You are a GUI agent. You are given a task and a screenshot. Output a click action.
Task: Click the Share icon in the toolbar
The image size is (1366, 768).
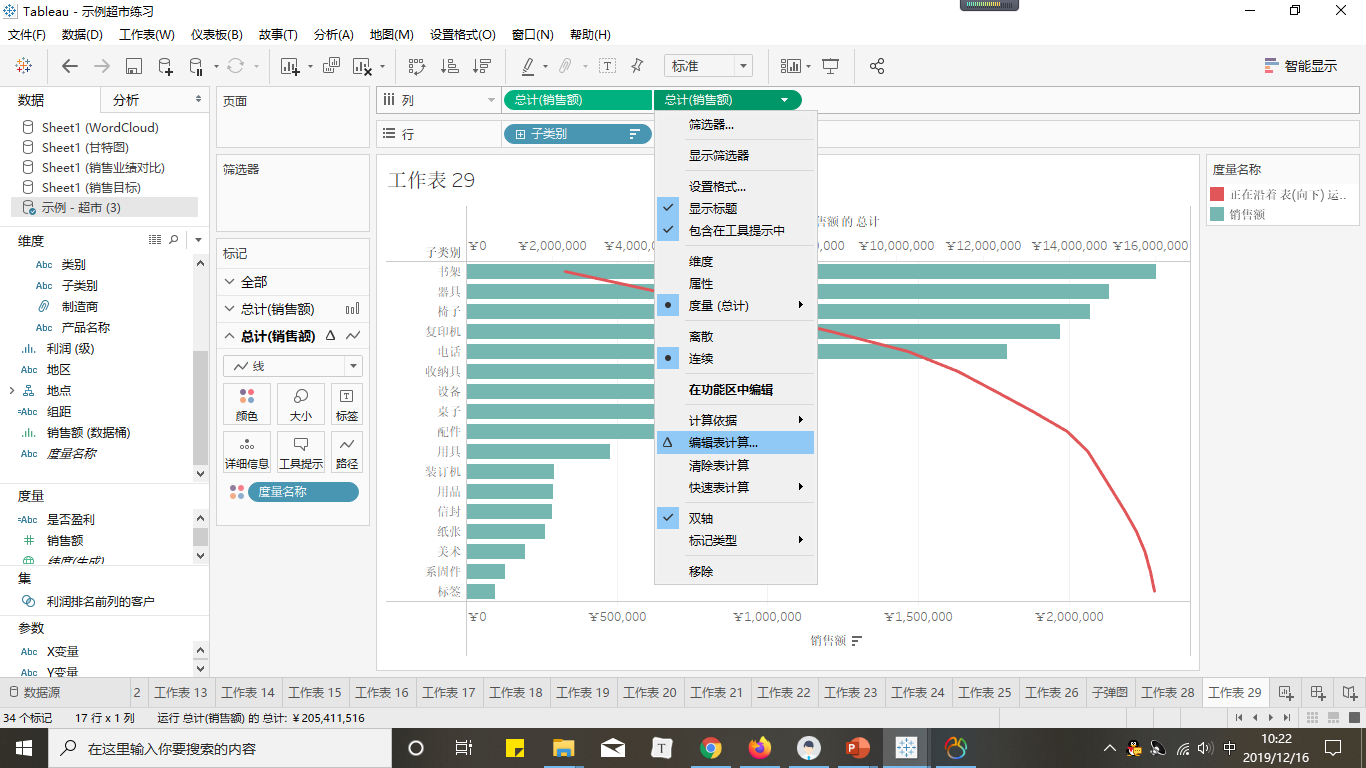pyautogui.click(x=877, y=66)
